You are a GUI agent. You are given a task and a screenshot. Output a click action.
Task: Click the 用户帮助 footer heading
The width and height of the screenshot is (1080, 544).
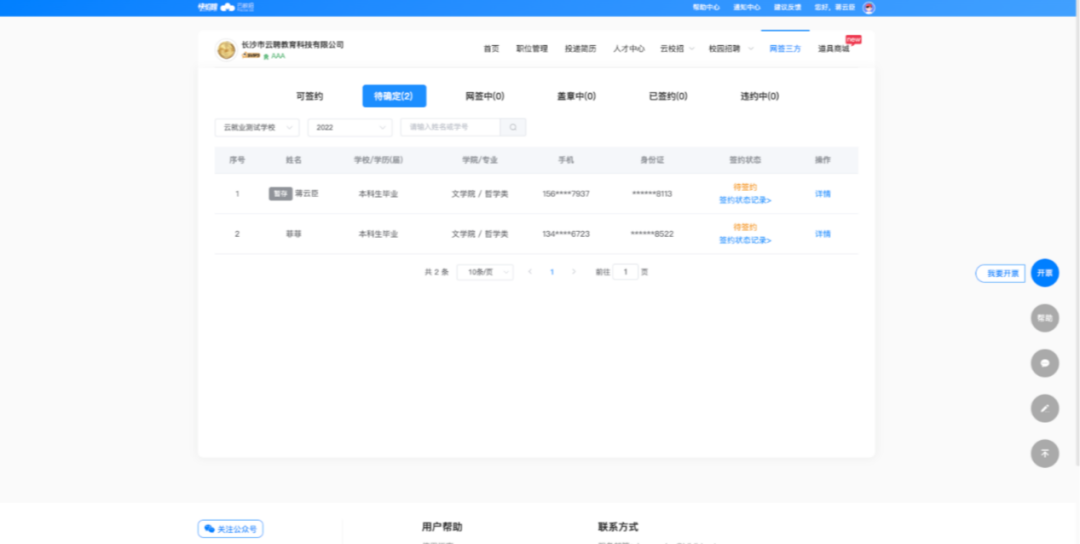(x=442, y=527)
